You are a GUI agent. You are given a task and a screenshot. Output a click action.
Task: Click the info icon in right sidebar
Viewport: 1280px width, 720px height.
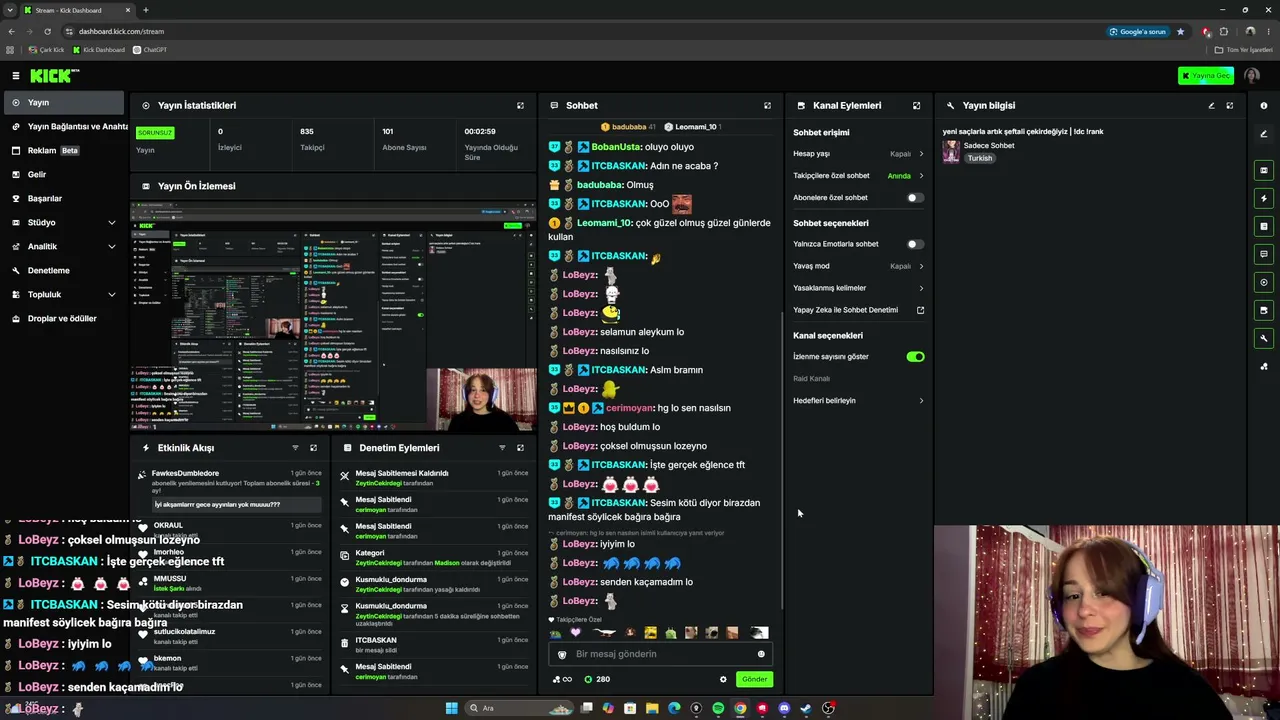coord(1264,105)
